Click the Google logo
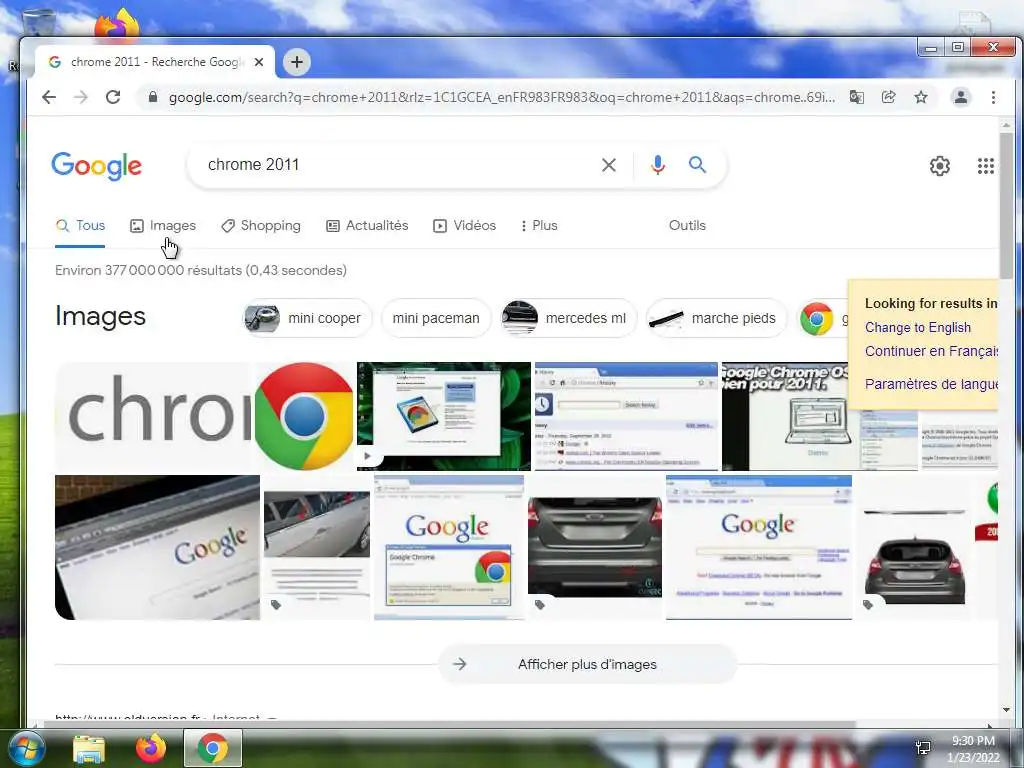The width and height of the screenshot is (1024, 768). [97, 166]
